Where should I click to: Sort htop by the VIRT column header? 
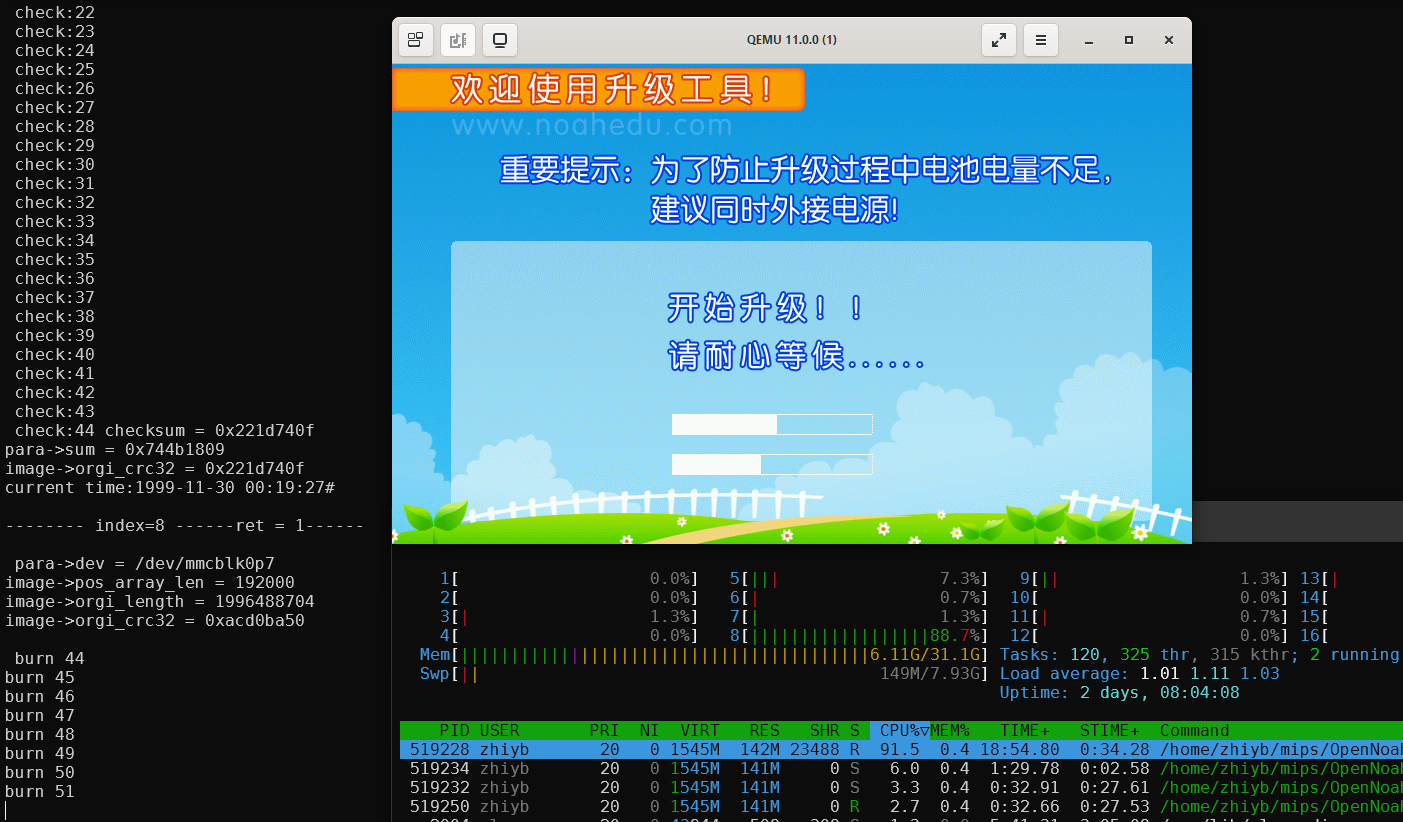[x=700, y=730]
